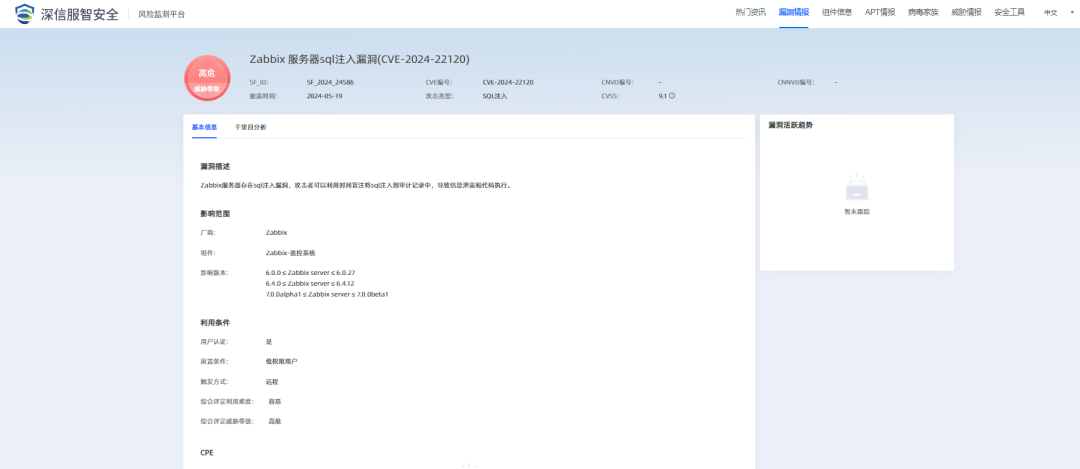Viewport: 1080px width, 469px height.
Task: Click the precondition value 低权限用户
Action: click(282, 361)
